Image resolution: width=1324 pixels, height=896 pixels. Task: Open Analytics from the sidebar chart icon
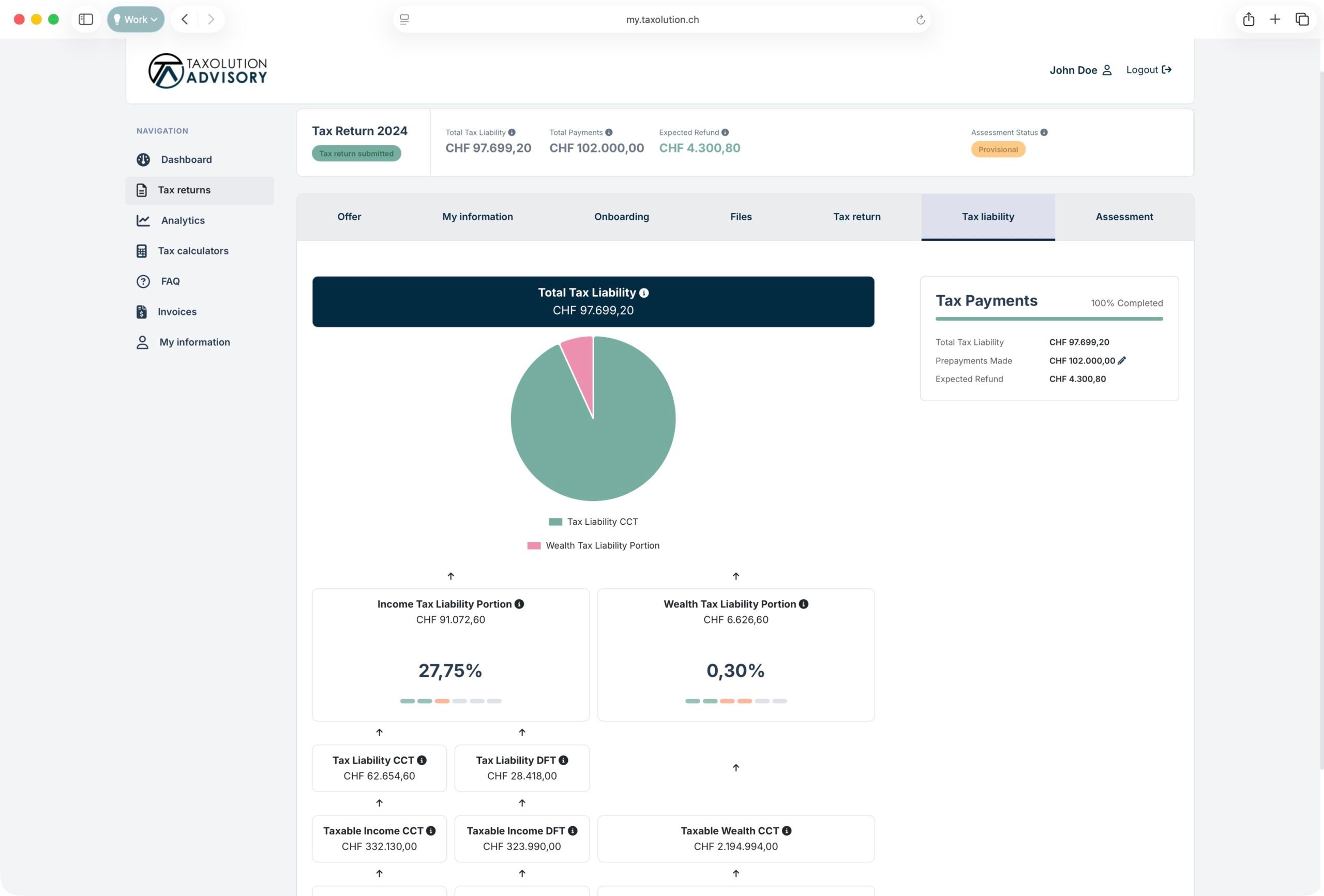(x=143, y=220)
